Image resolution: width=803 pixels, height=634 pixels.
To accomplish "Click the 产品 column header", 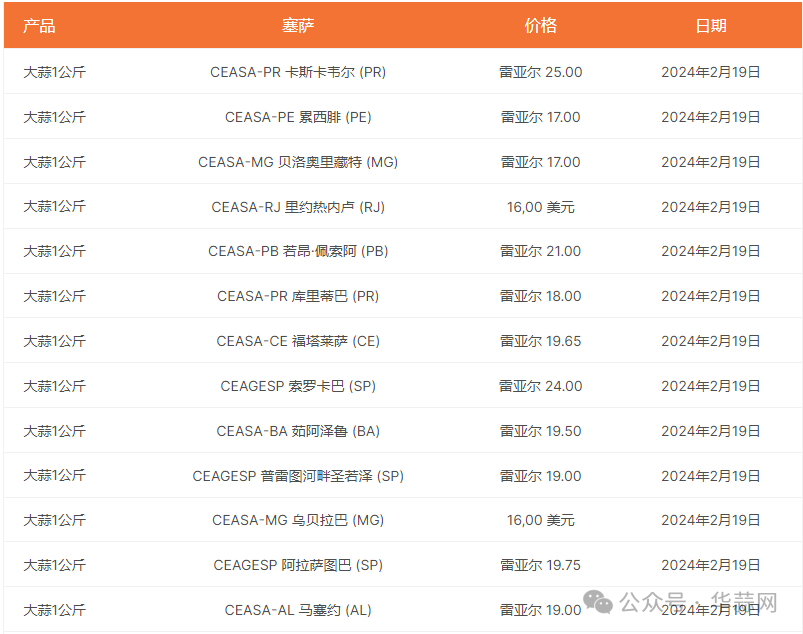I will (x=39, y=26).
